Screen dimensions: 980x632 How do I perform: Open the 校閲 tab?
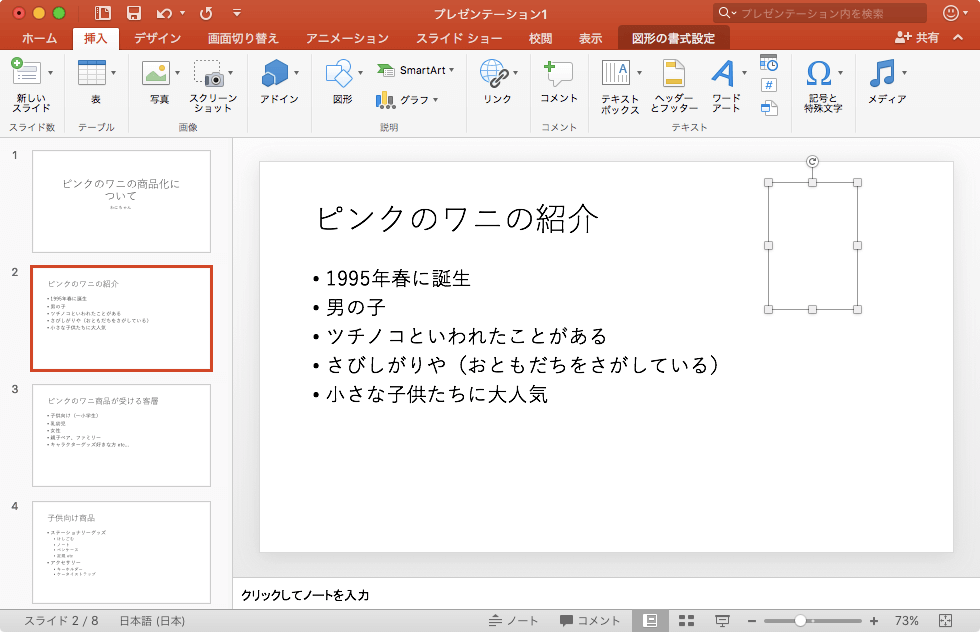pyautogui.click(x=541, y=38)
